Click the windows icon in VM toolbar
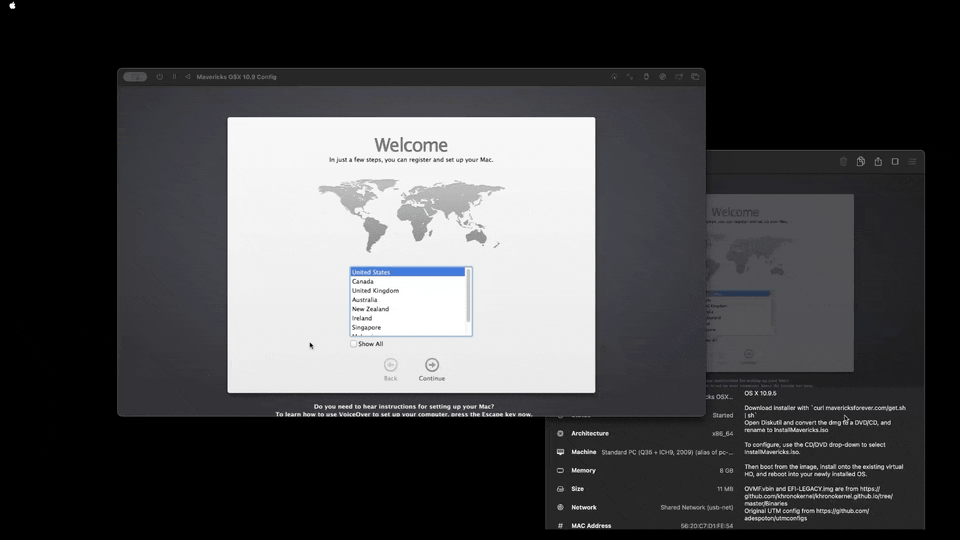The width and height of the screenshot is (960, 540). (695, 77)
